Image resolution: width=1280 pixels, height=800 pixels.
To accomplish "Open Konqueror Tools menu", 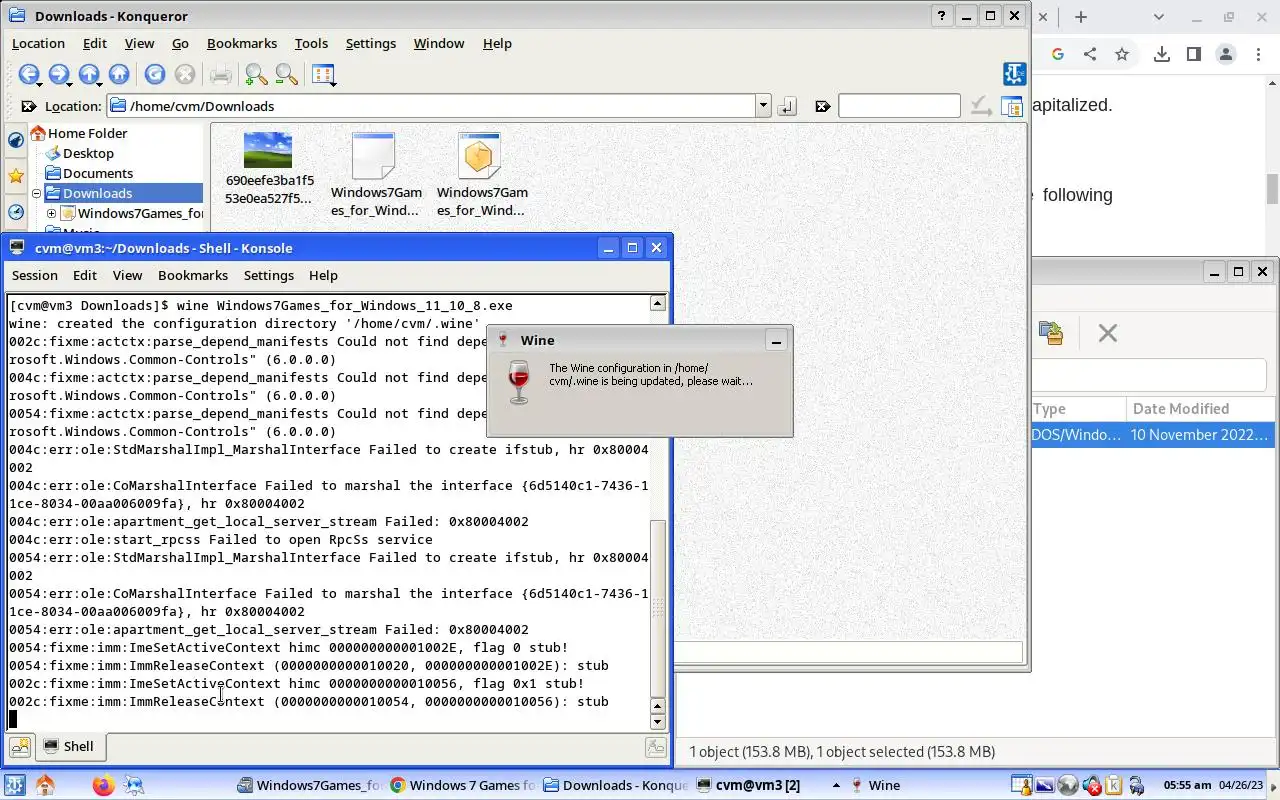I will pyautogui.click(x=311, y=43).
